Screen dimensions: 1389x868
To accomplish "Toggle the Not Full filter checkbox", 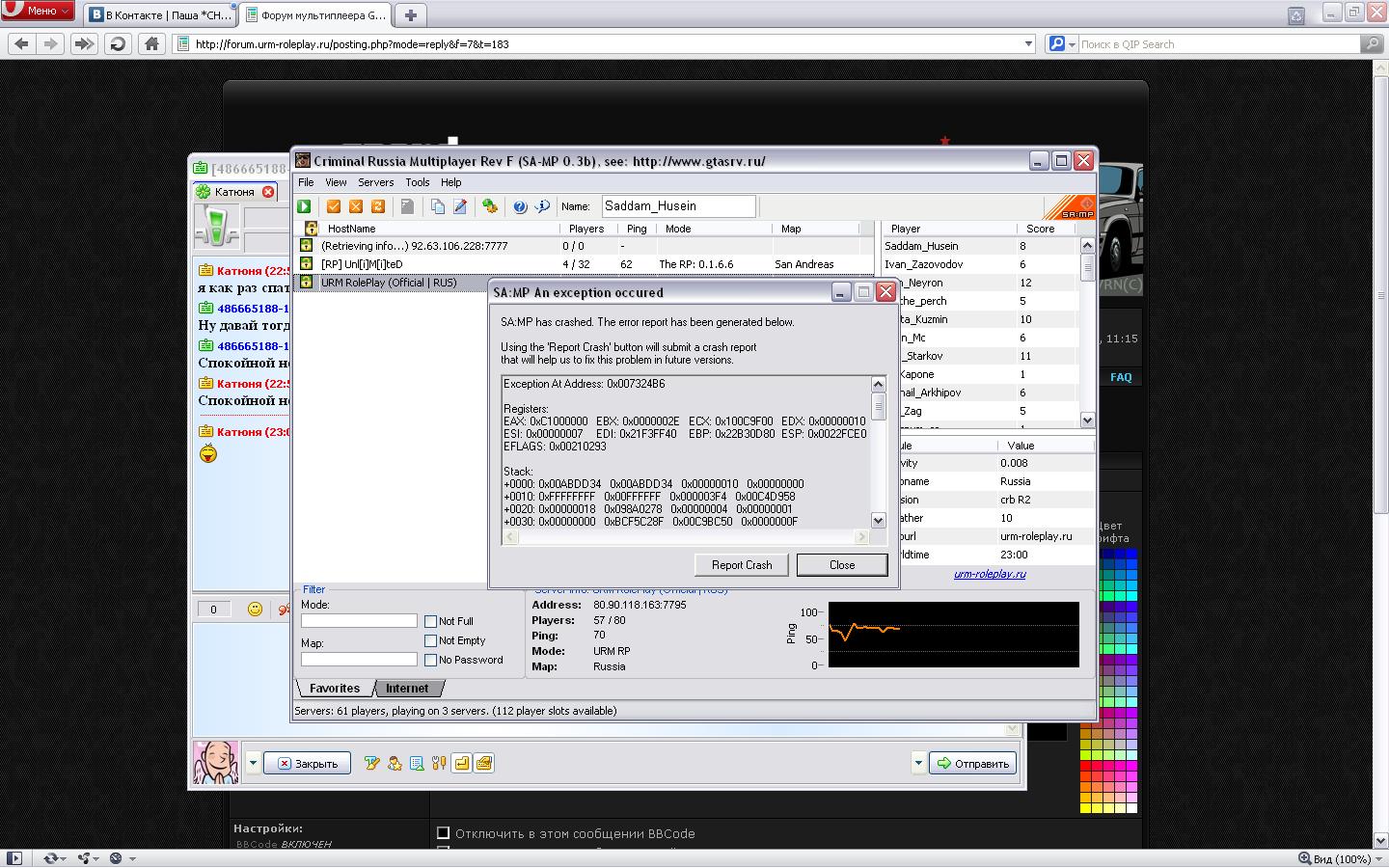I will pos(431,621).
